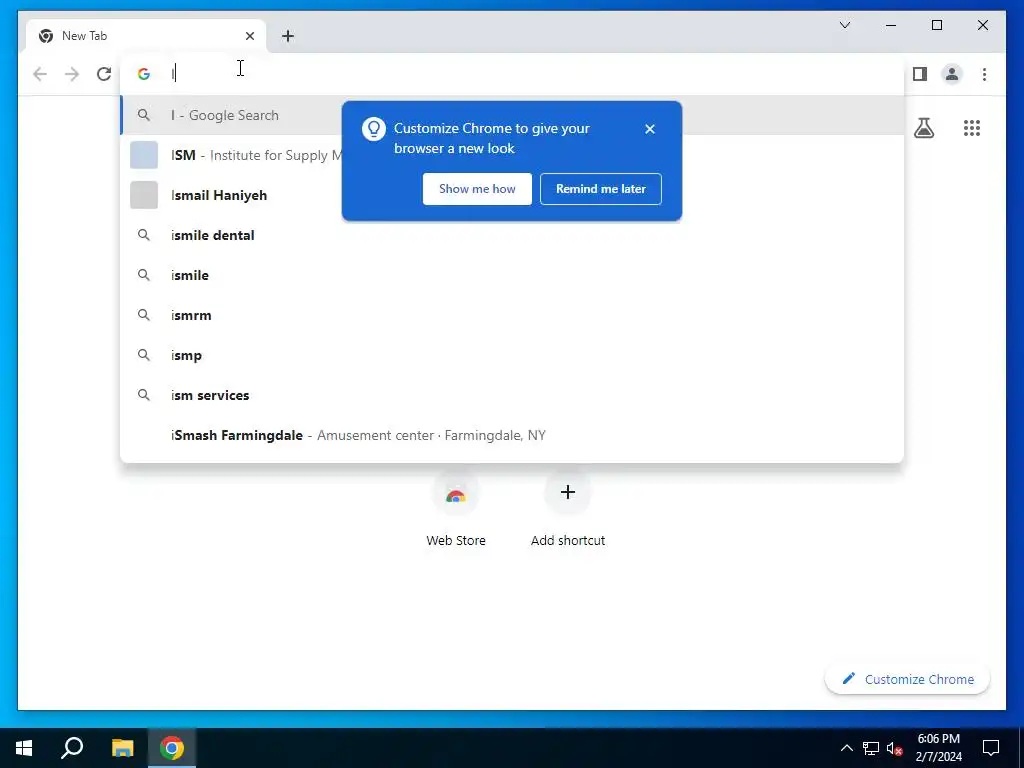Viewport: 1024px width, 768px height.
Task: Expand the tab search chevron
Action: [845, 25]
